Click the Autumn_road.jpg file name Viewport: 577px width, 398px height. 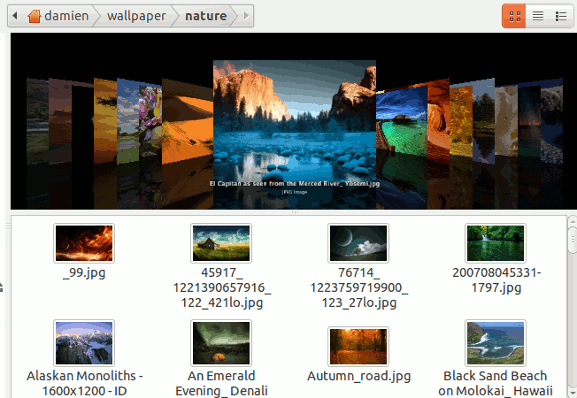tap(359, 376)
